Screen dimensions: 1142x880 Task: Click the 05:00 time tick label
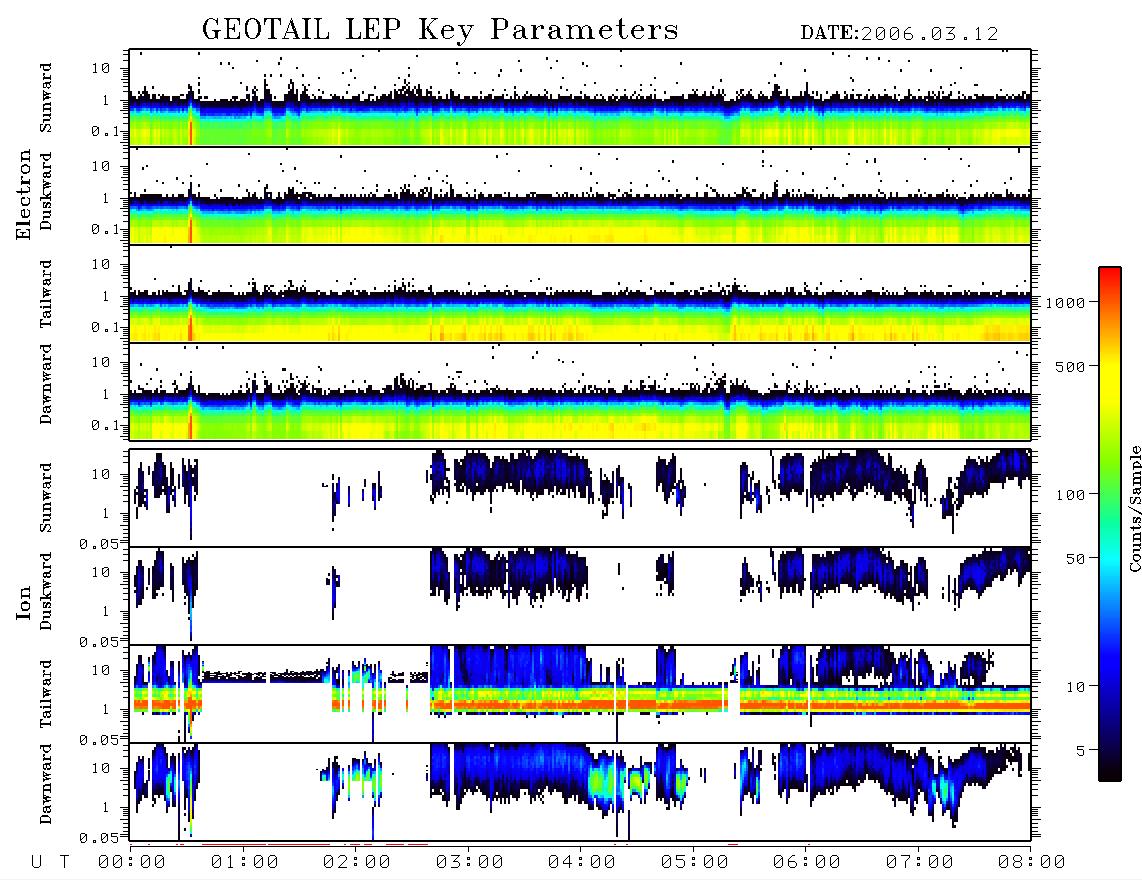[695, 863]
